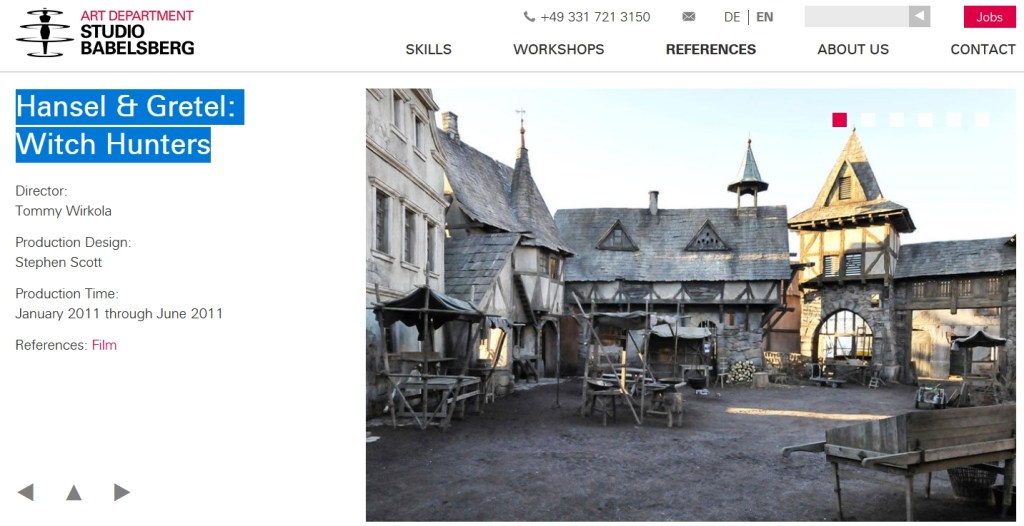Switch language to DE
Viewport: 1024px width, 526px height.
[x=732, y=18]
